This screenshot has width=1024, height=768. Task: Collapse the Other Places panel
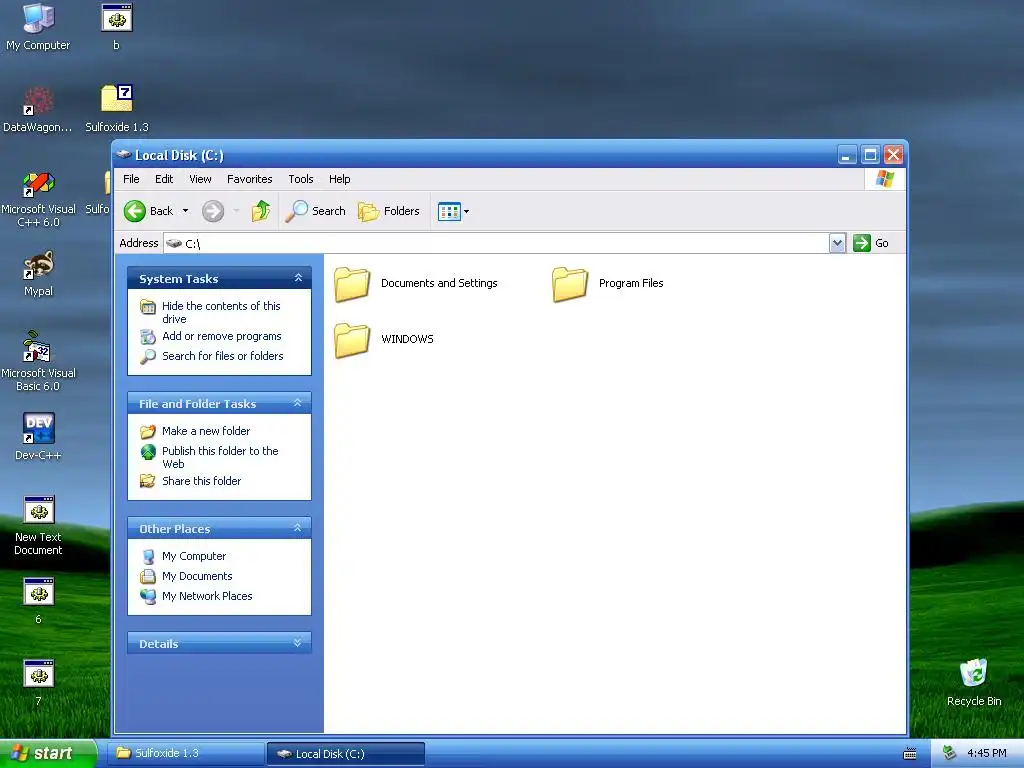pyautogui.click(x=298, y=528)
